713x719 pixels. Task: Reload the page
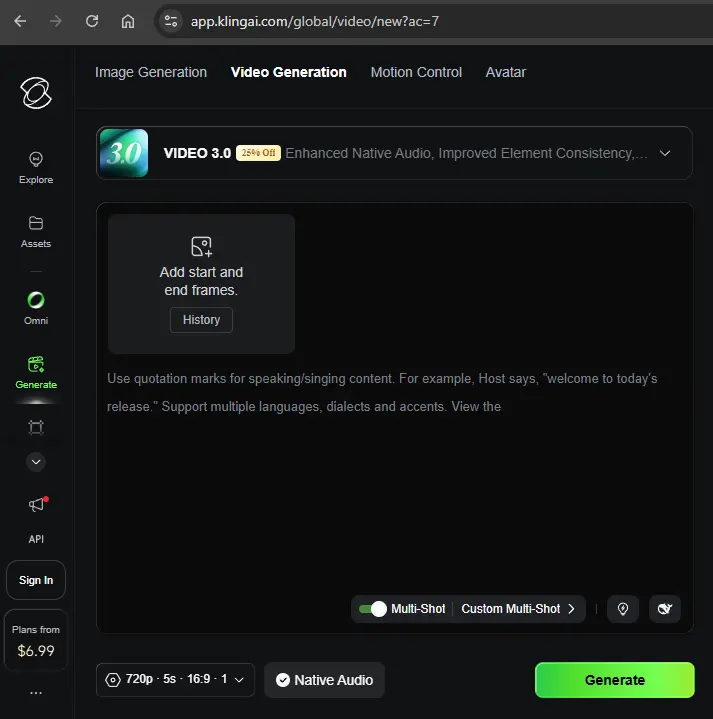pos(92,21)
